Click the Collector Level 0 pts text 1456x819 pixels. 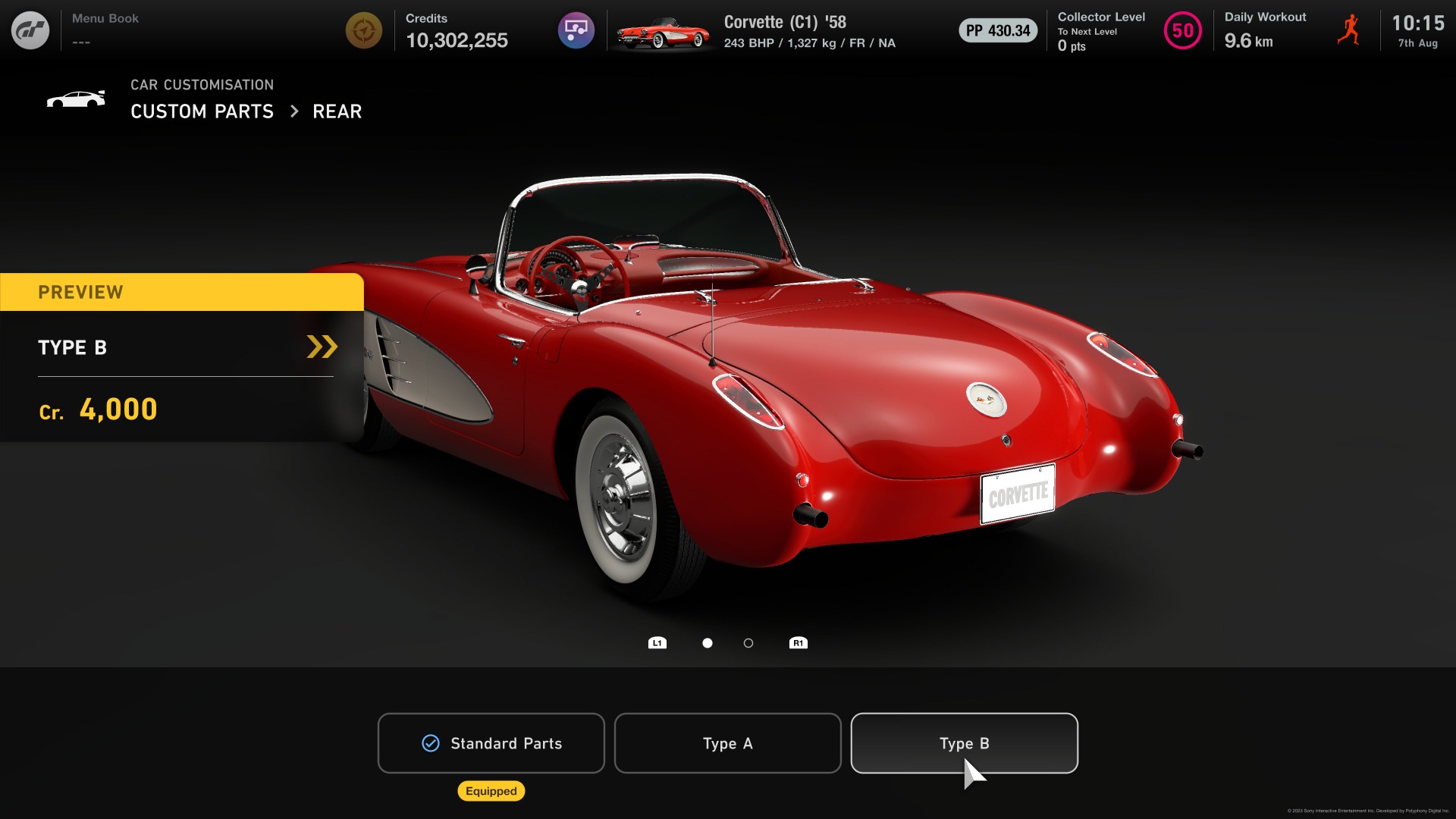click(x=1072, y=45)
